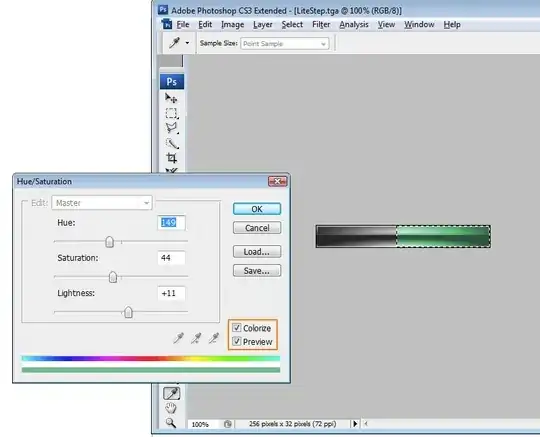The height and width of the screenshot is (437, 540).
Task: Select the Hand tool
Action: pos(171,408)
